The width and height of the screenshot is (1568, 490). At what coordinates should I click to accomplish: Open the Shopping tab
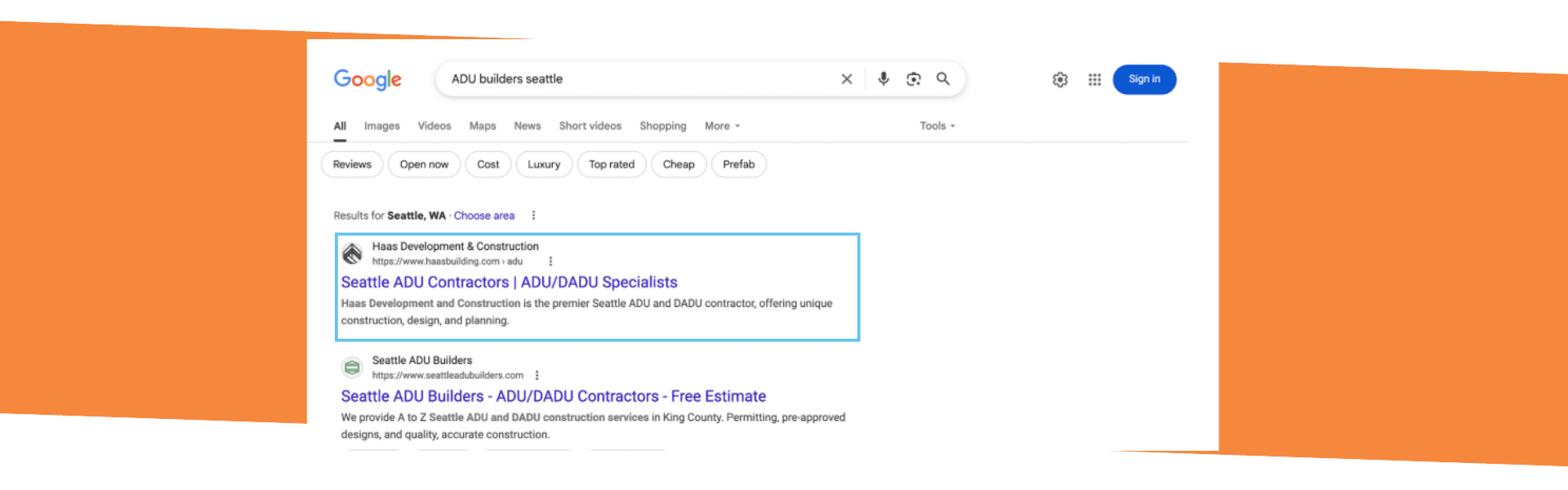pos(663,126)
